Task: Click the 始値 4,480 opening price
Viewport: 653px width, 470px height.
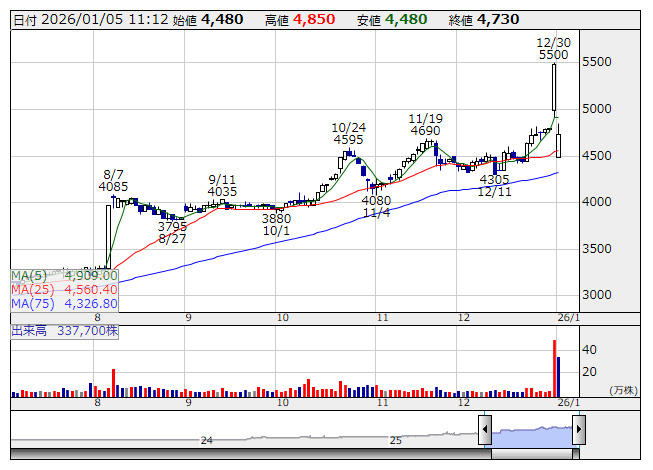Action: [x=208, y=20]
